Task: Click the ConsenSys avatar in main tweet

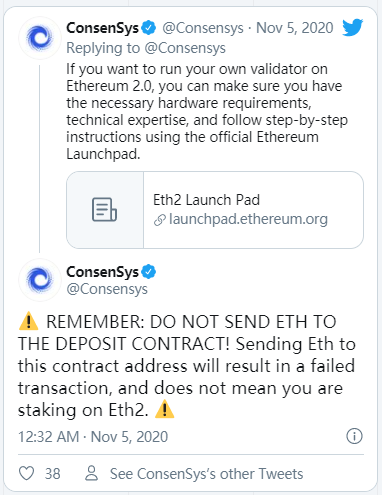Action: click(40, 280)
